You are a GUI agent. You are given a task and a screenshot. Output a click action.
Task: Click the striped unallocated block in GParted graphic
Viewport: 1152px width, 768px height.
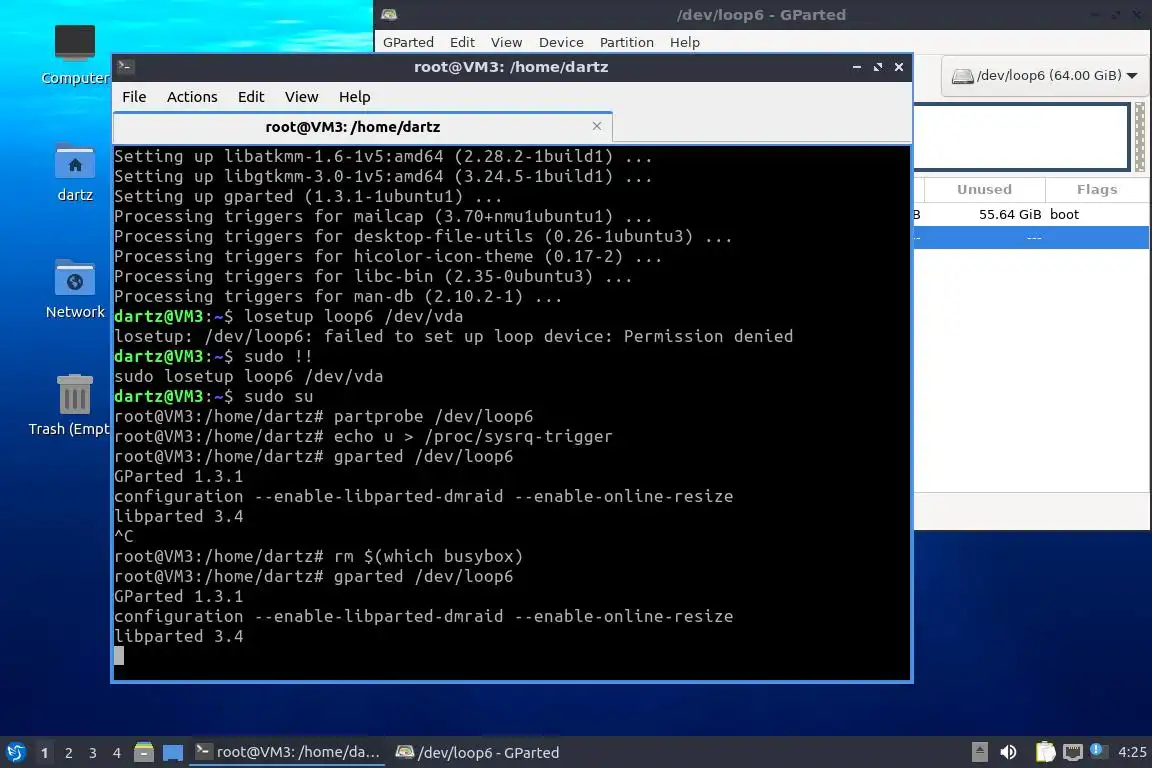[1140, 137]
